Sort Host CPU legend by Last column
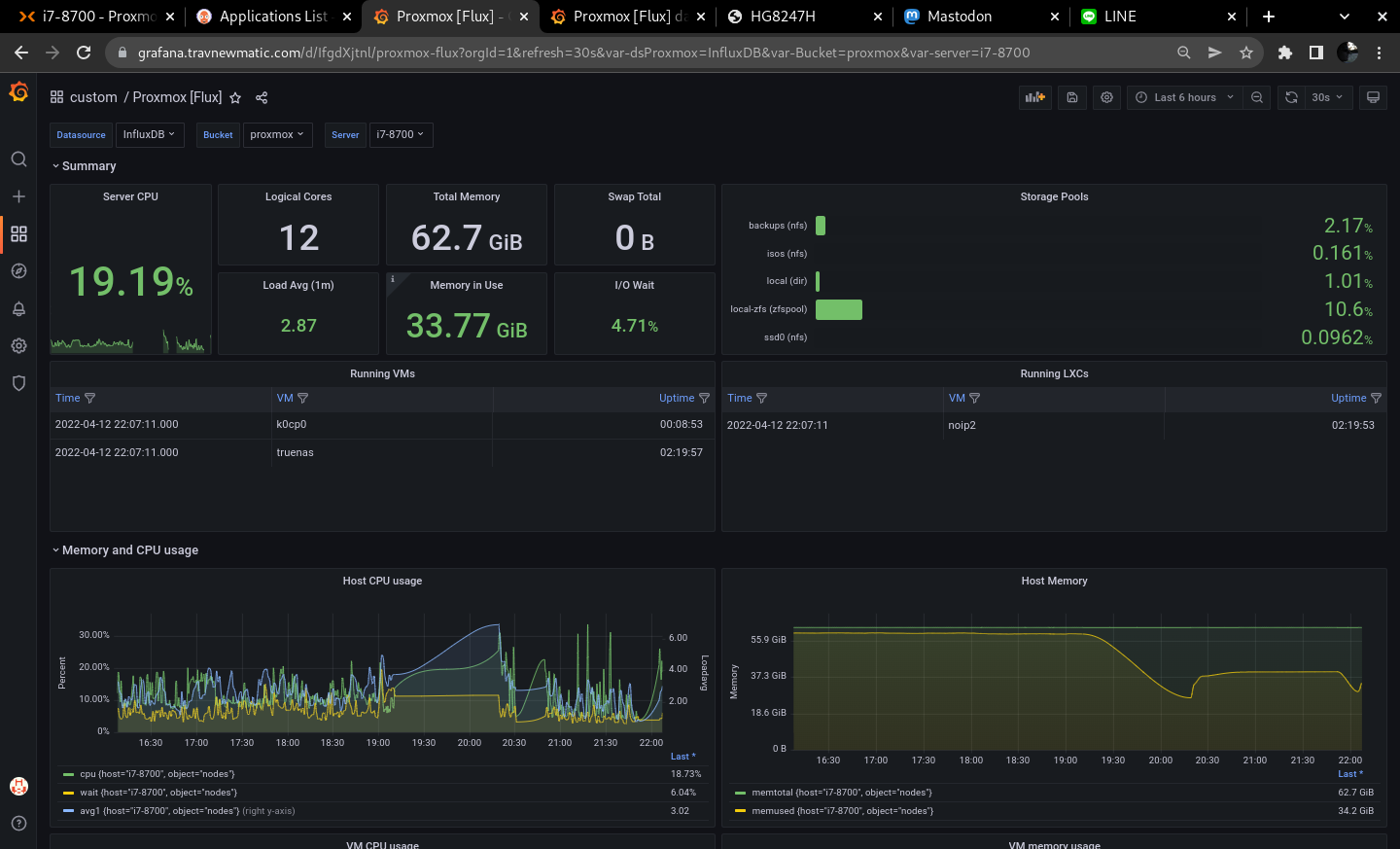 (682, 757)
